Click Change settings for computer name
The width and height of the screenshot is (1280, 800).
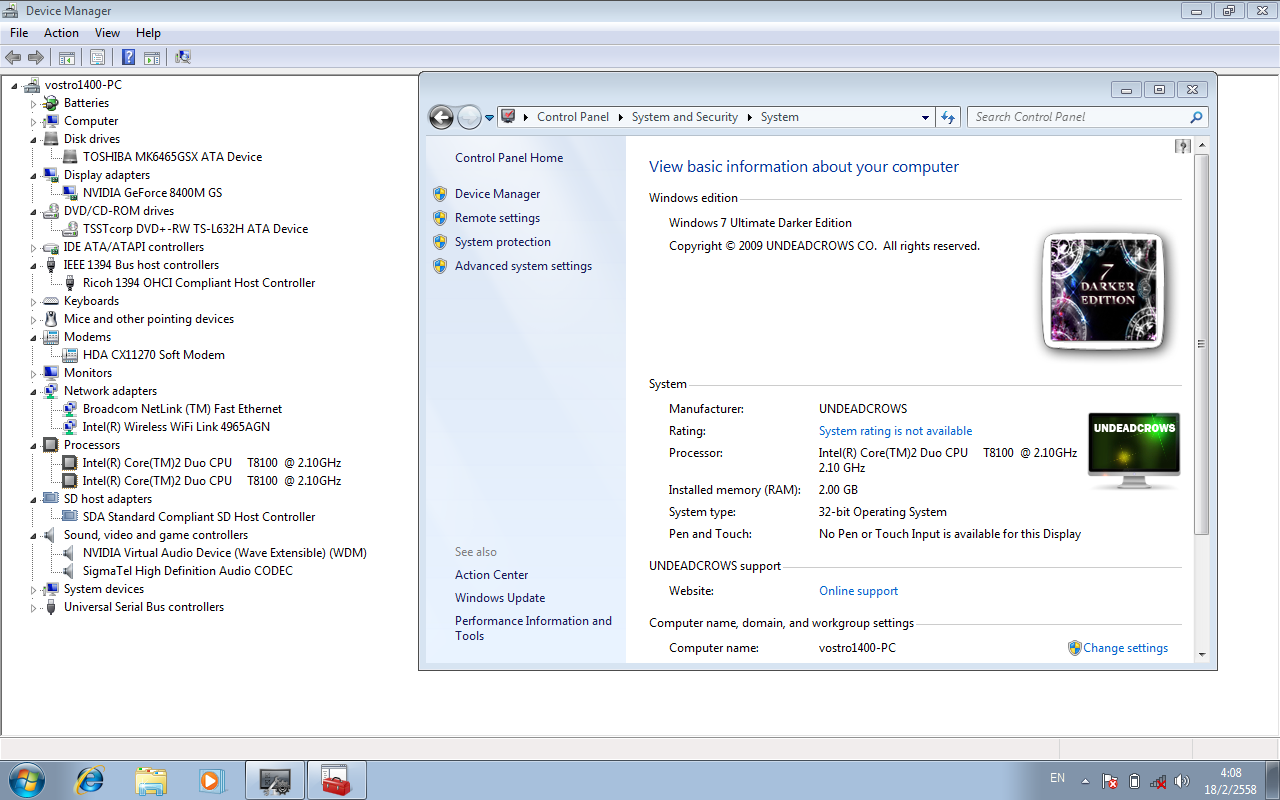tap(1125, 648)
